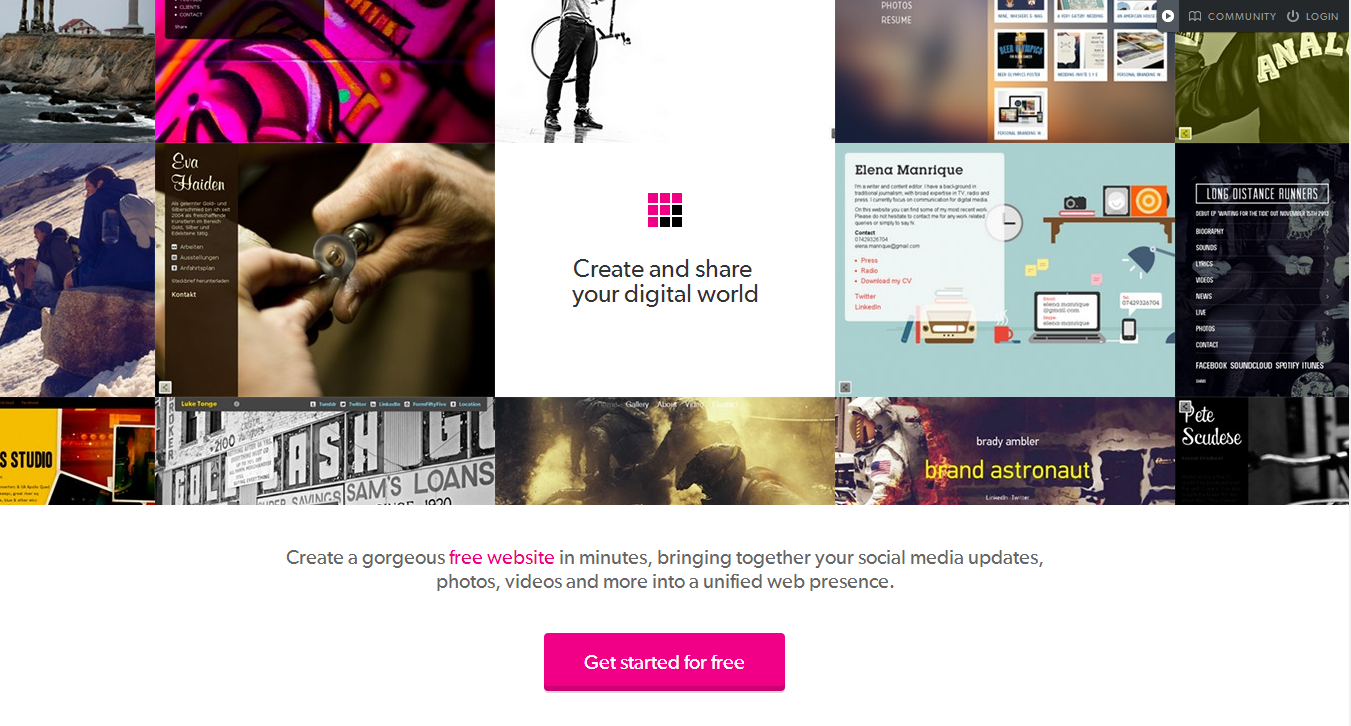The width and height of the screenshot is (1351, 726).
Task: Open the Luke Tonge Sam's Loans thumbnail
Action: [x=325, y=451]
